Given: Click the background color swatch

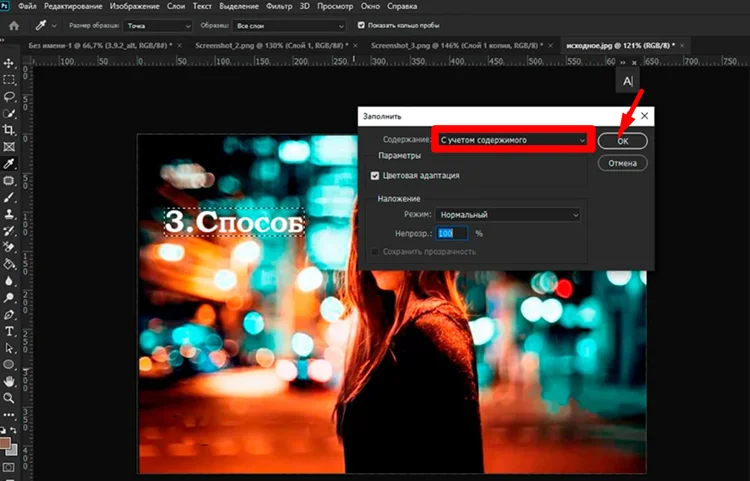Looking at the screenshot, I should coord(13,450).
